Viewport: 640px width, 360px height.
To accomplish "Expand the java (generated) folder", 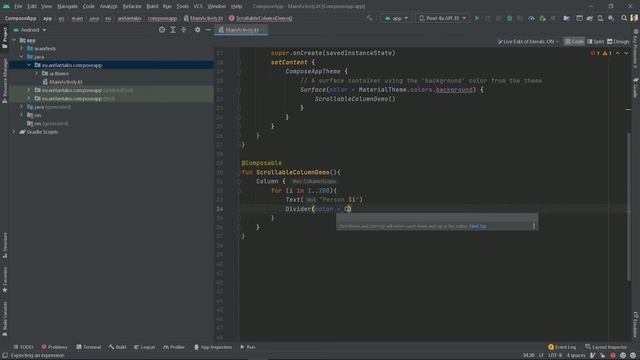I will (22, 107).
